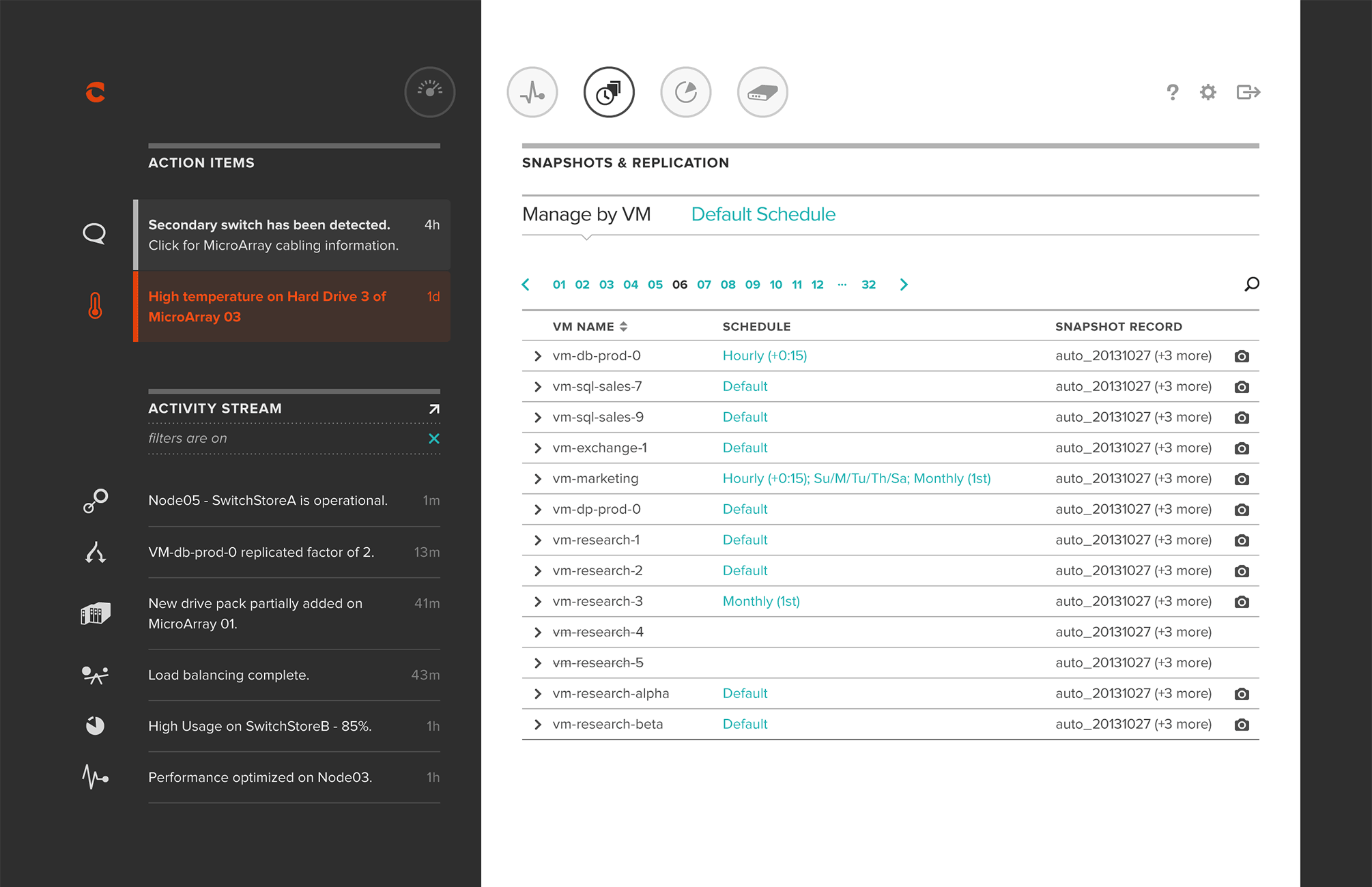This screenshot has height=887, width=1372.
Task: Open the performance pulse view icon
Action: pyautogui.click(x=532, y=92)
